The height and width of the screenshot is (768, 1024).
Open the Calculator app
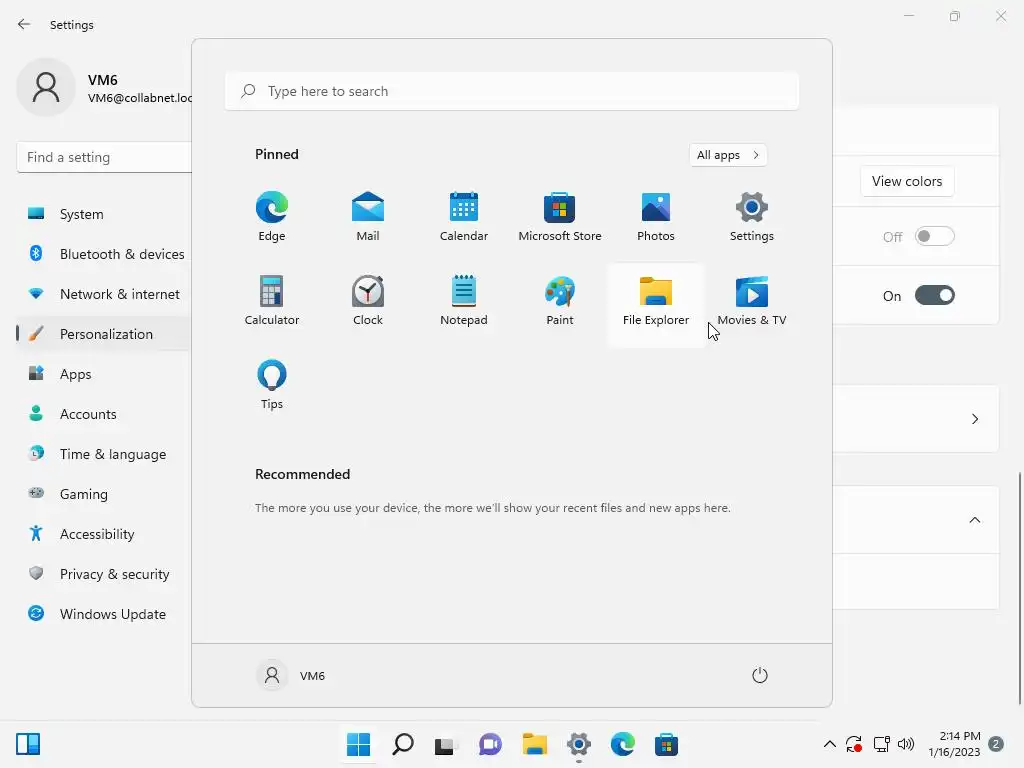click(x=272, y=300)
